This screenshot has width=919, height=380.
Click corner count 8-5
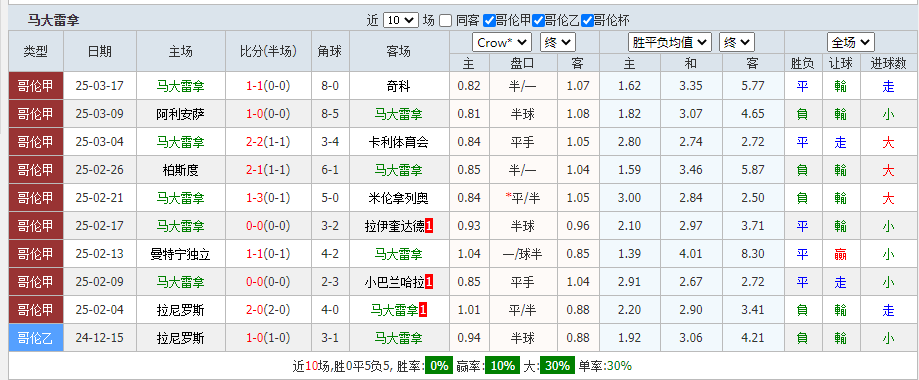(329, 114)
